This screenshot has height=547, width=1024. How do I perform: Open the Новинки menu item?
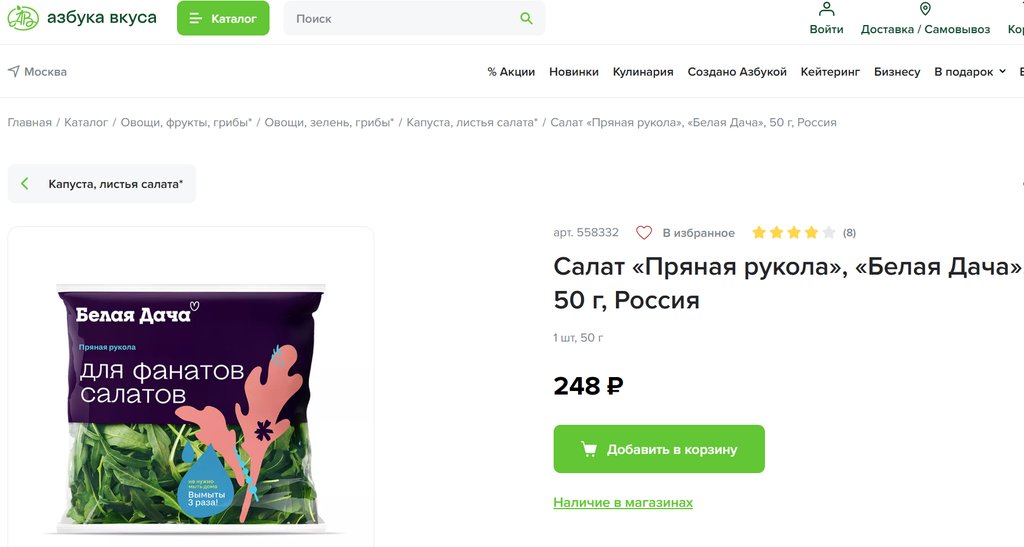pyautogui.click(x=574, y=72)
